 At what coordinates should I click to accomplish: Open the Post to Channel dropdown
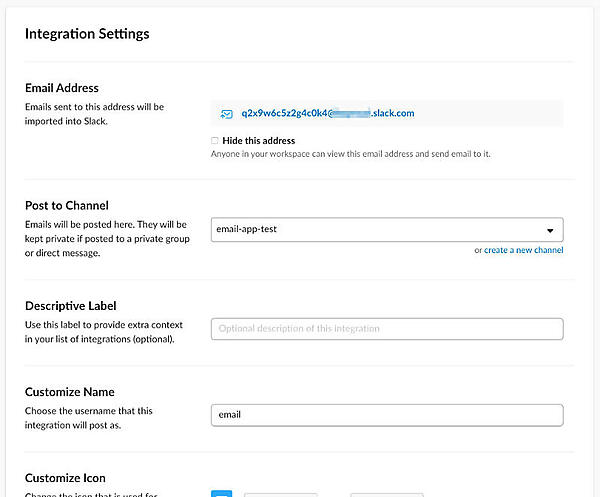pos(387,229)
